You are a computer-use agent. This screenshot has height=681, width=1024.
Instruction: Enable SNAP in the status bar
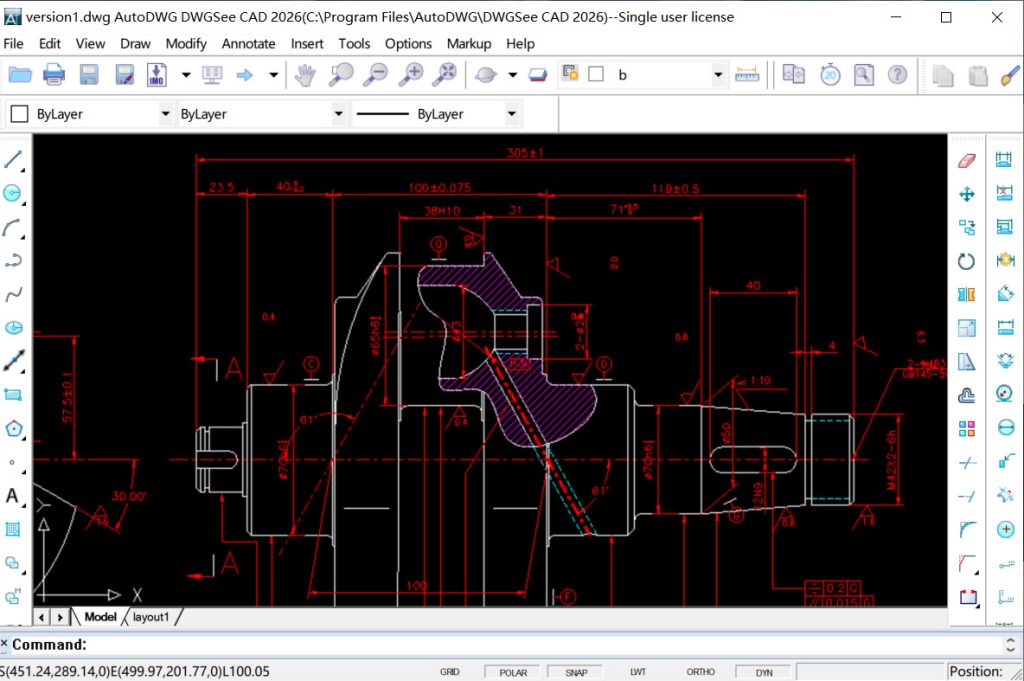(575, 671)
